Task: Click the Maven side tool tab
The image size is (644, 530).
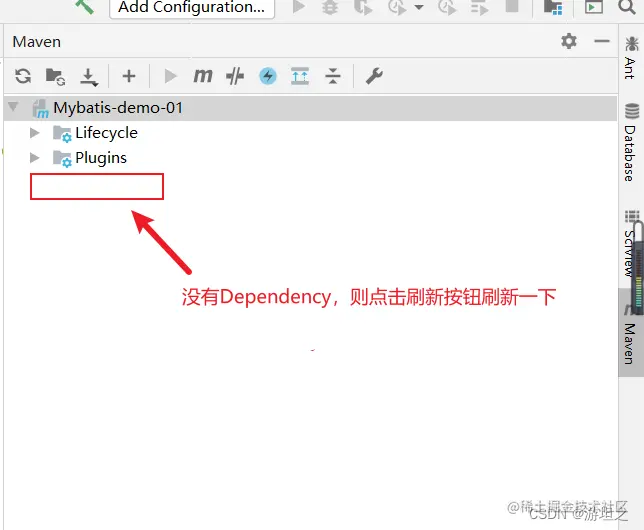Action: tap(630, 333)
